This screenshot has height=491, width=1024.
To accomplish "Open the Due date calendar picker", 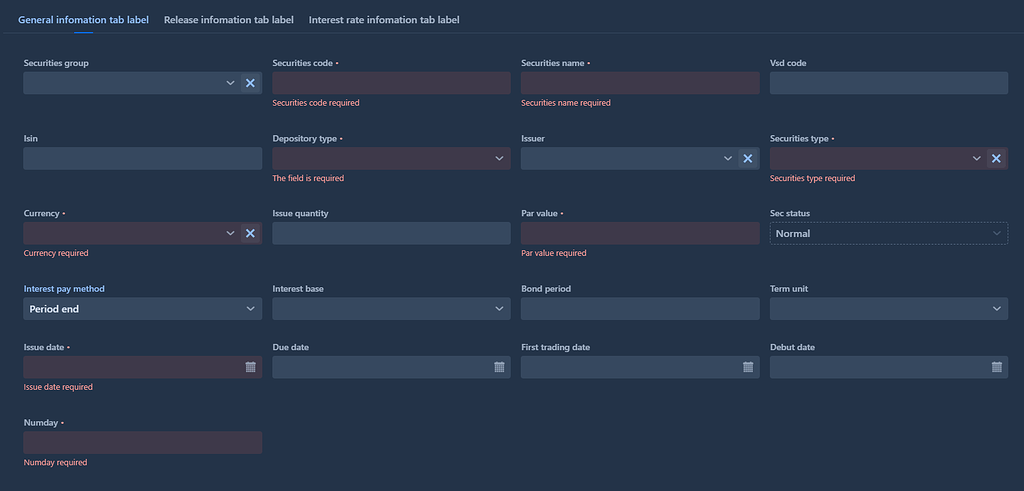I will coord(500,367).
